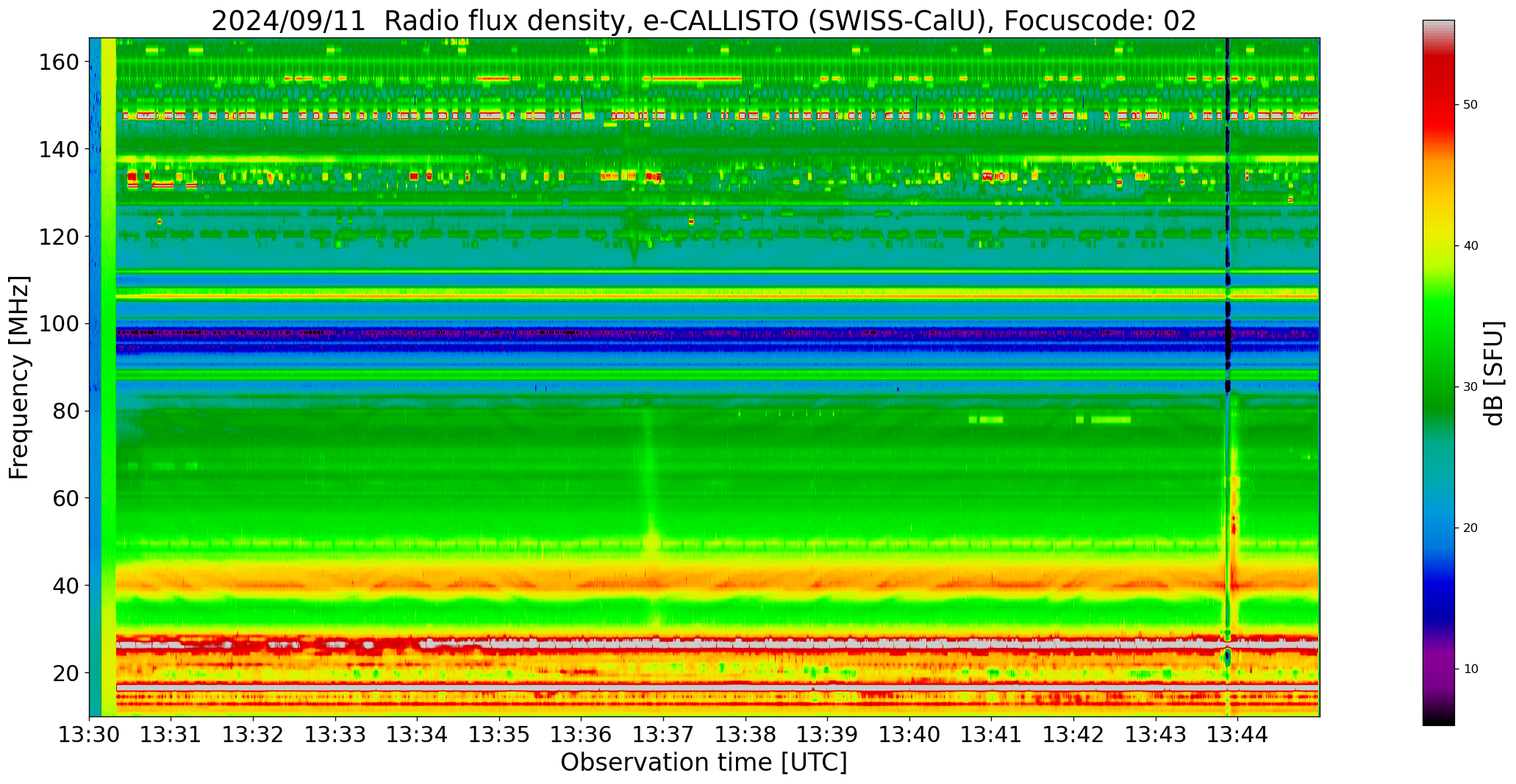The image size is (1516, 784).
Task: Click the 13:44 time tick label
Action: point(1237,735)
